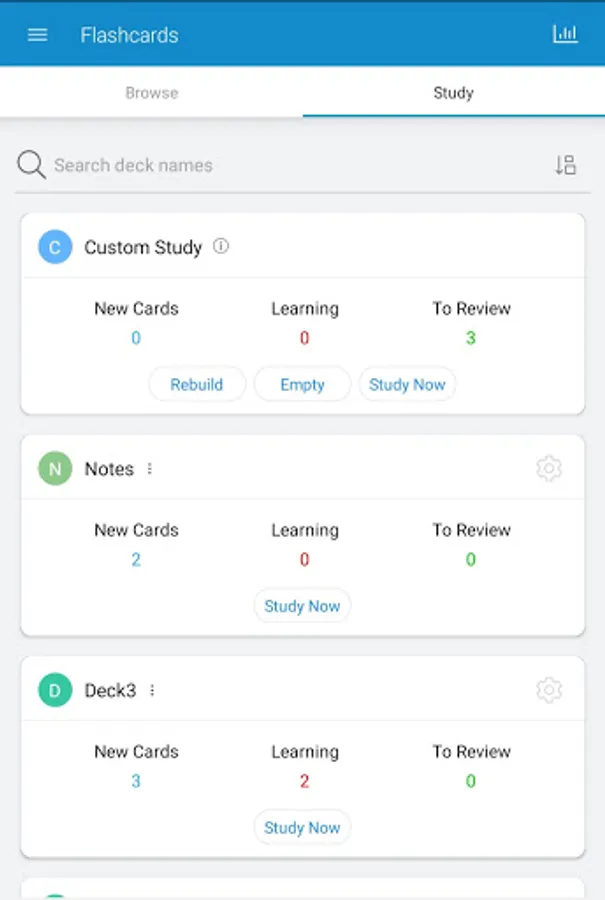
Task: Select the Study tab
Action: [453, 93]
